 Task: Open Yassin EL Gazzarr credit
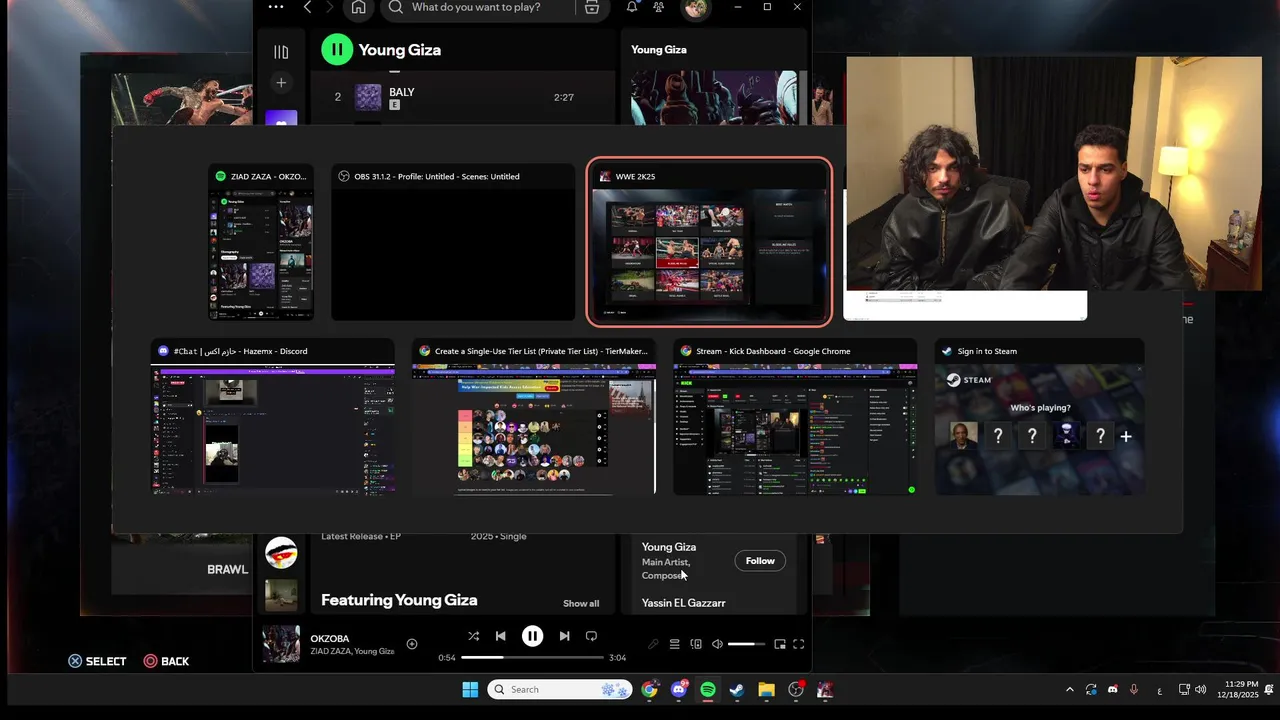(x=684, y=603)
